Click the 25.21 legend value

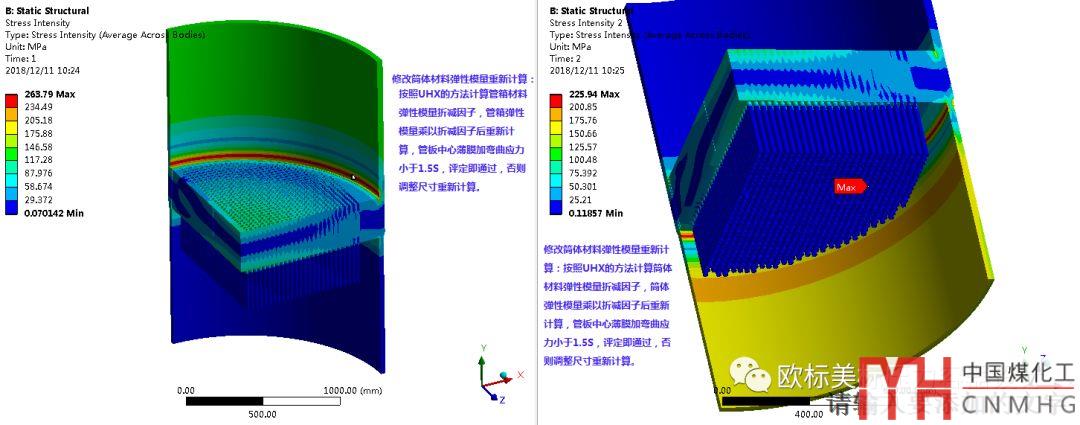coord(579,200)
